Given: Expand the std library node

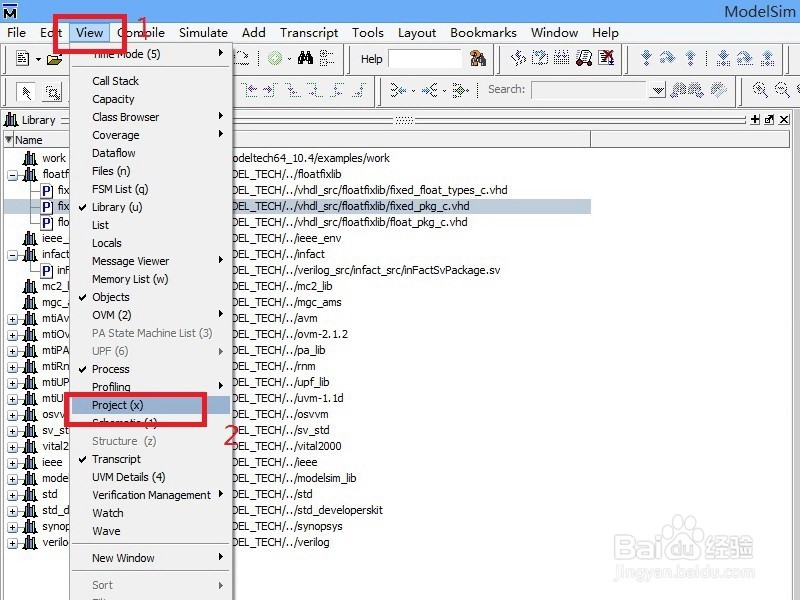Looking at the screenshot, I should point(12,495).
